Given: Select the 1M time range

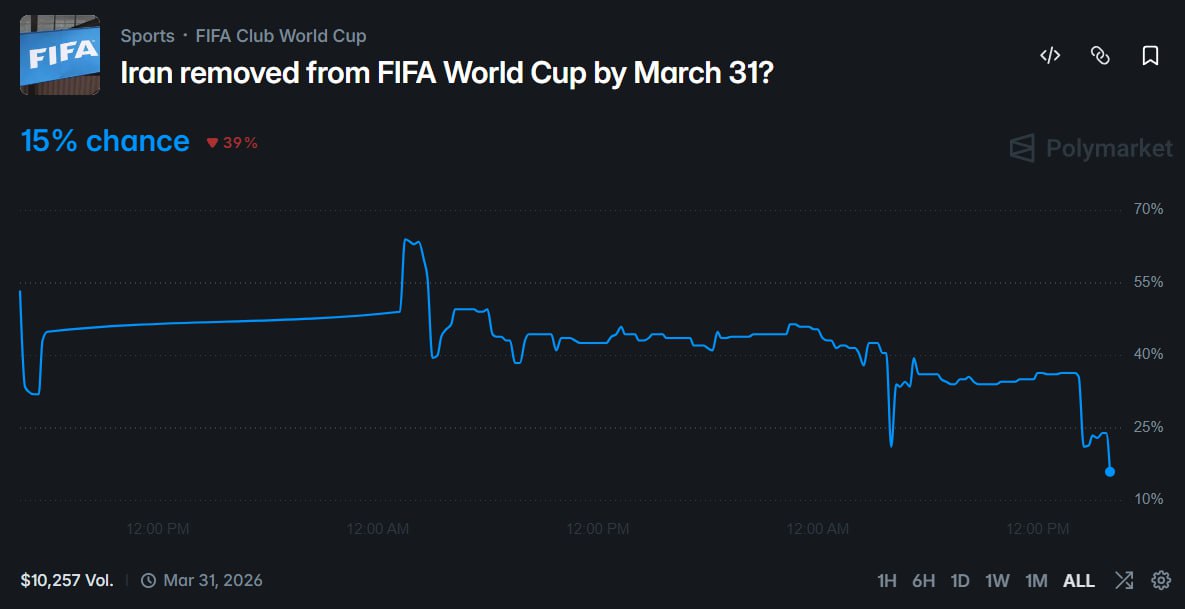Looking at the screenshot, I should pos(1036,580).
